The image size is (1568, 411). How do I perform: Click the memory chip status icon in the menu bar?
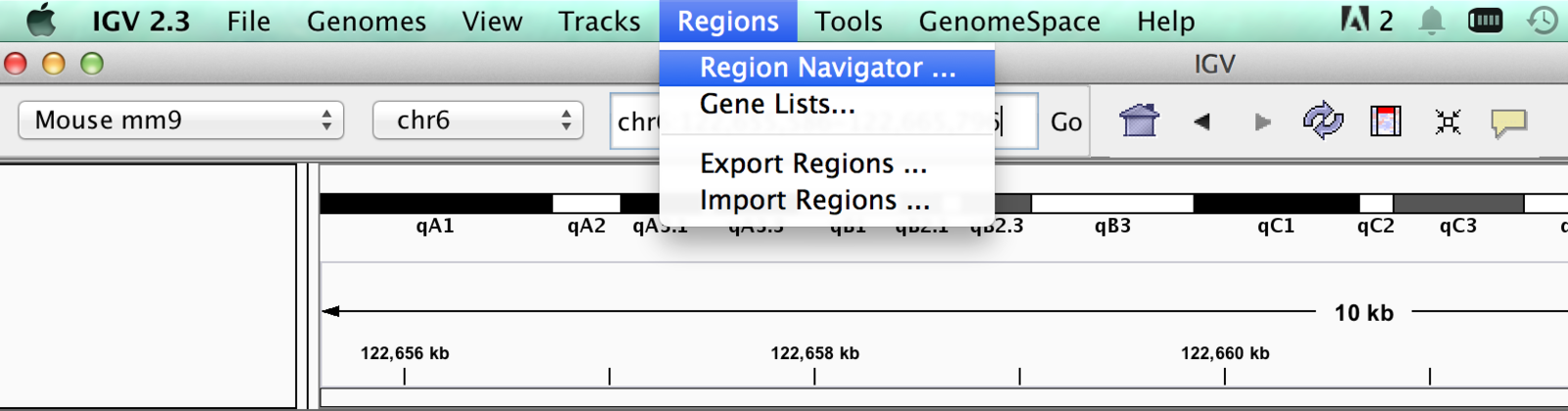pyautogui.click(x=1486, y=21)
